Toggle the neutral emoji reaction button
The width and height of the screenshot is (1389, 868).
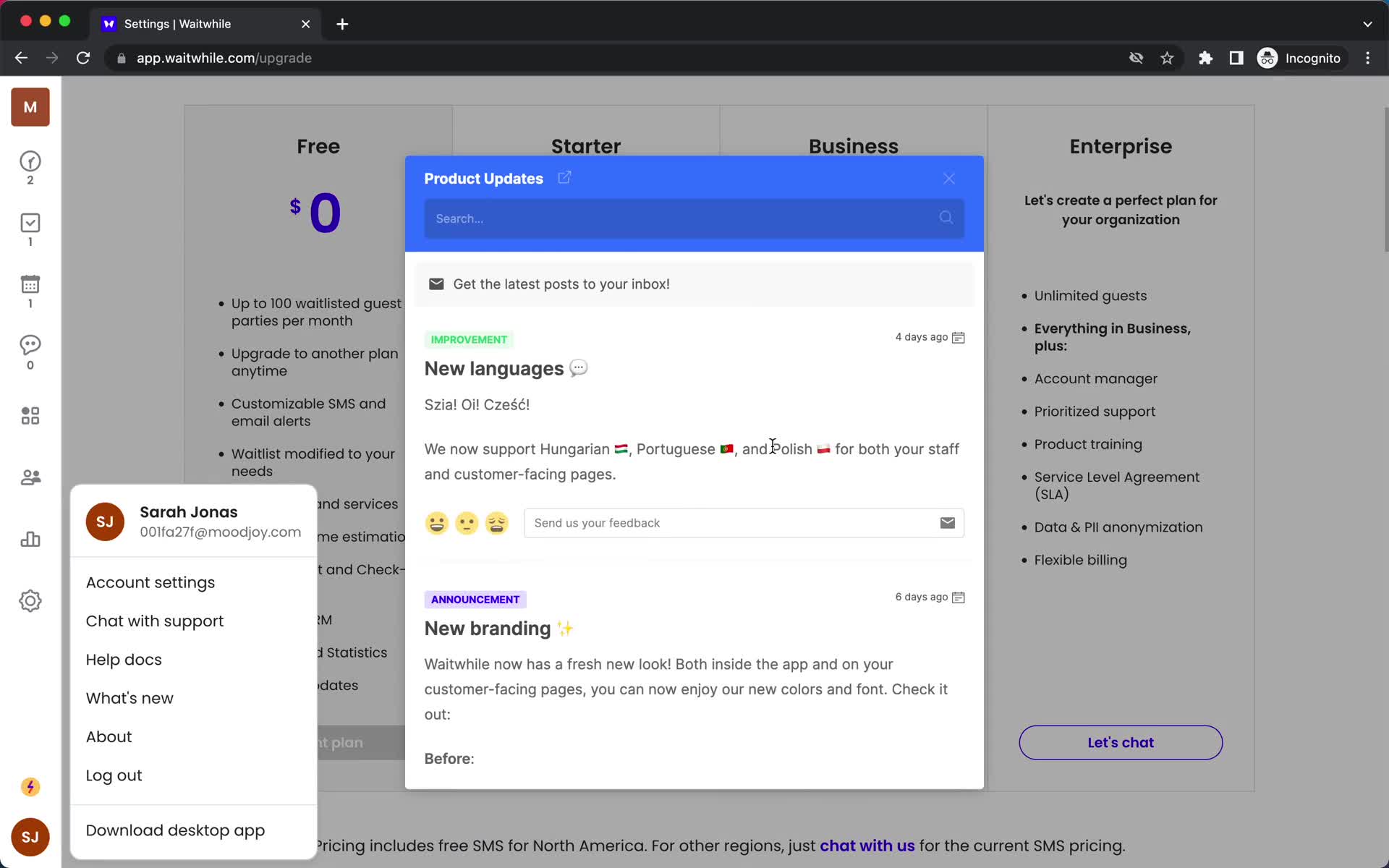click(467, 522)
